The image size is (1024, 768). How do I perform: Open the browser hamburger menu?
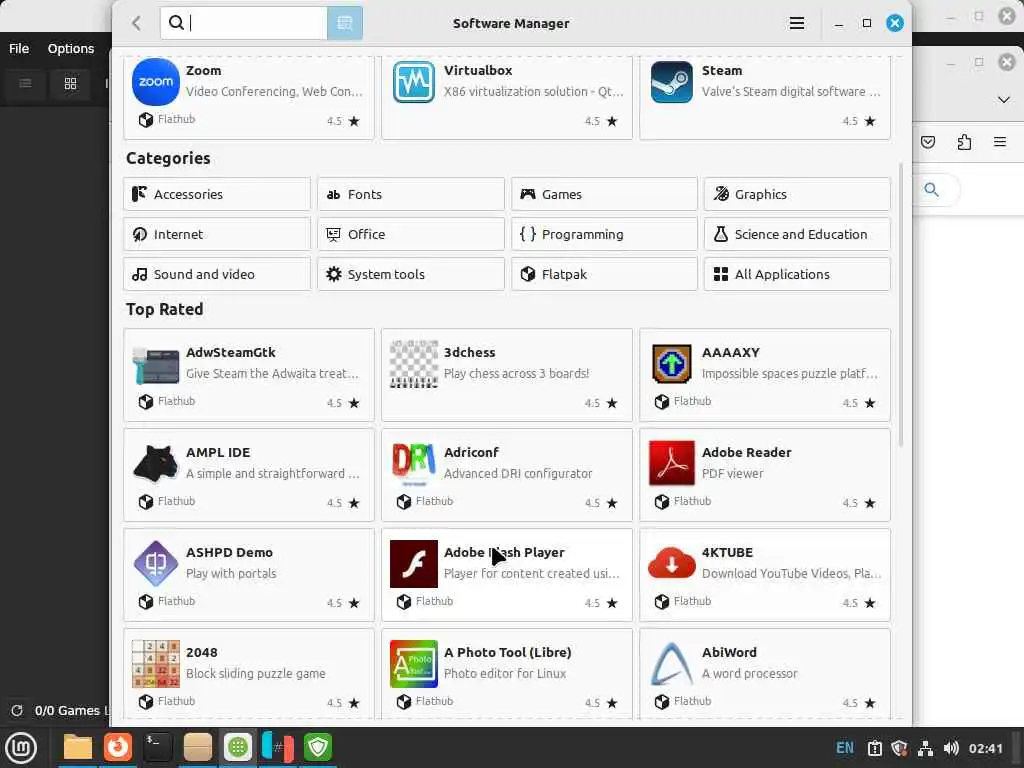click(1000, 142)
